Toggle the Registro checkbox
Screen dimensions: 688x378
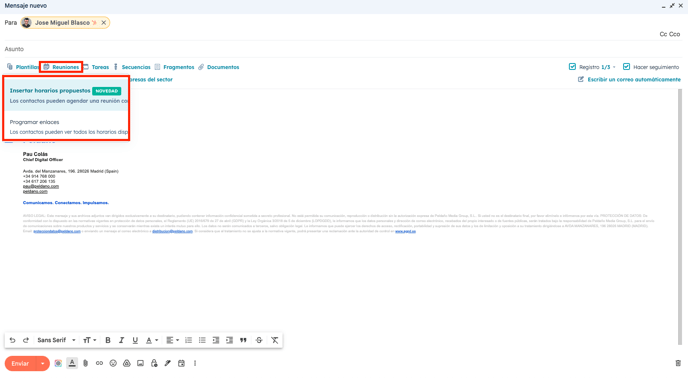click(x=572, y=67)
